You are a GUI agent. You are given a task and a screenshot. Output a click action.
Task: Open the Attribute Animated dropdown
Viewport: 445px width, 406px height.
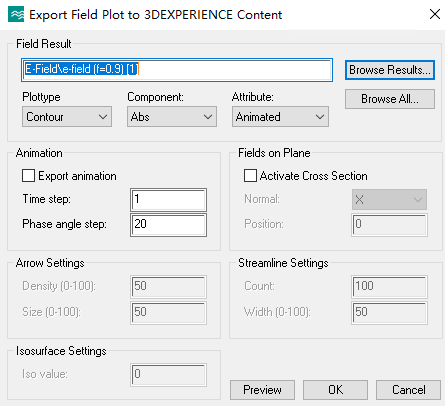[280, 117]
